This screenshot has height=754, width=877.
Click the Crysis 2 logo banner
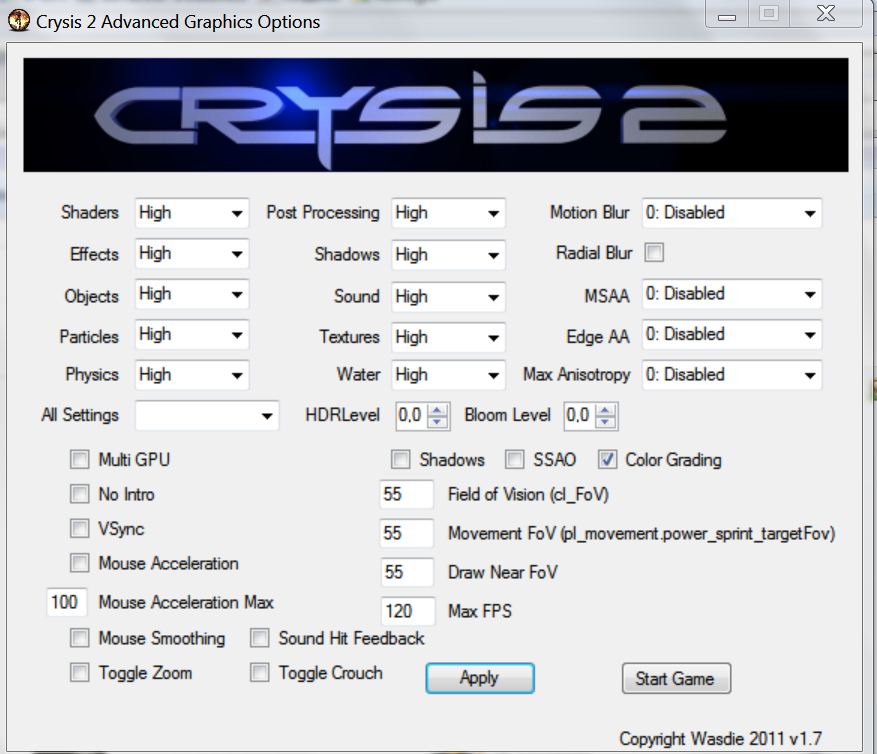pos(436,115)
